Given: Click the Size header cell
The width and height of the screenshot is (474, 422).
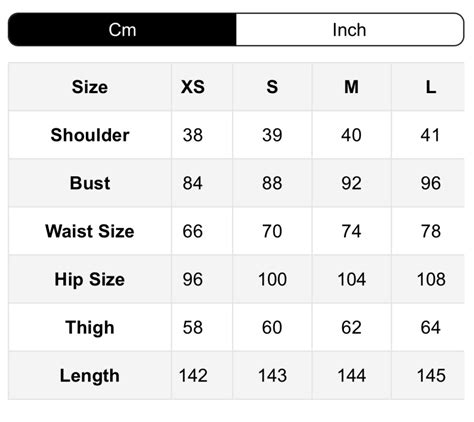Looking at the screenshot, I should point(90,87).
